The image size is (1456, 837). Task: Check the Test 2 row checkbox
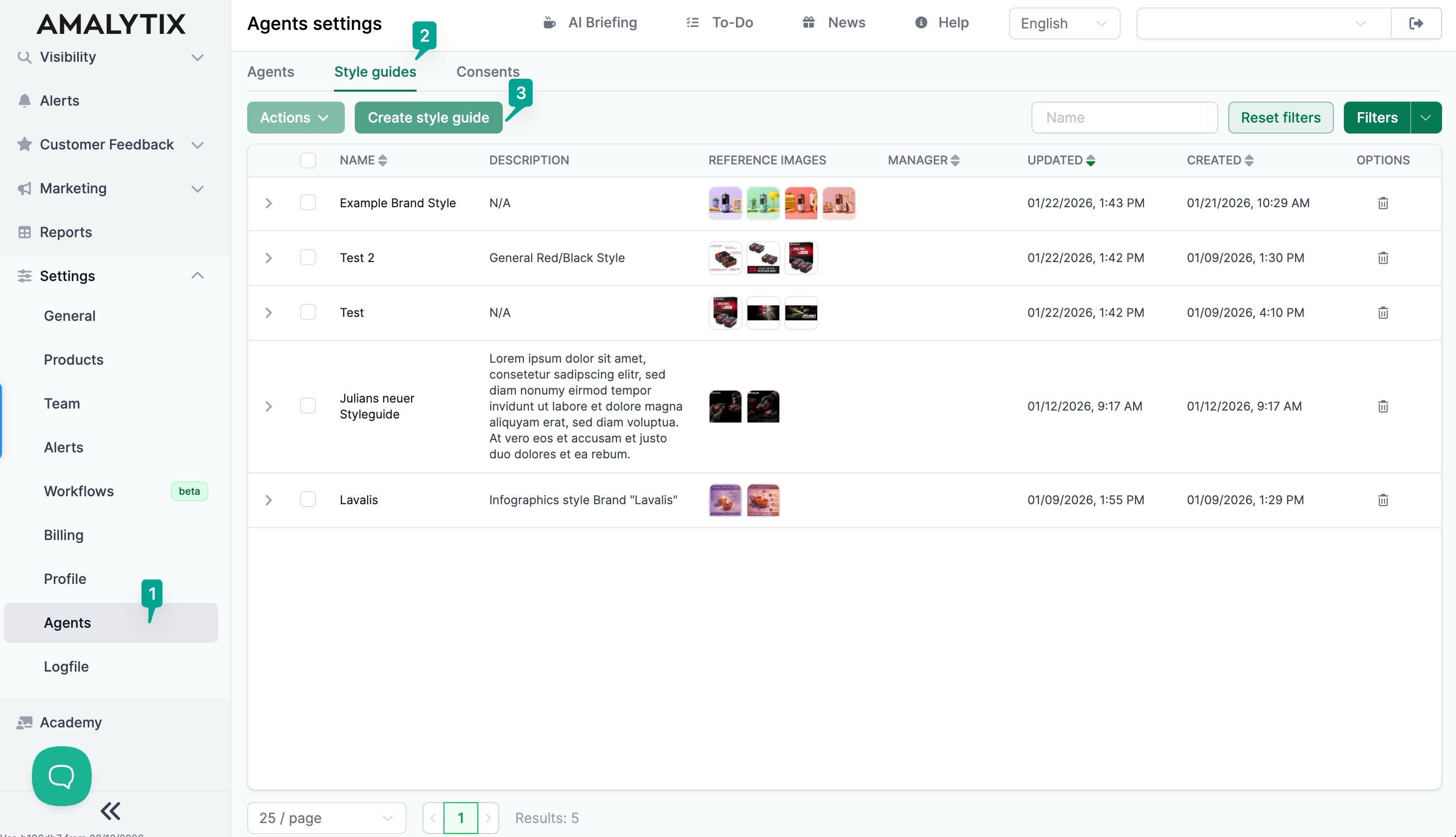pyautogui.click(x=308, y=258)
